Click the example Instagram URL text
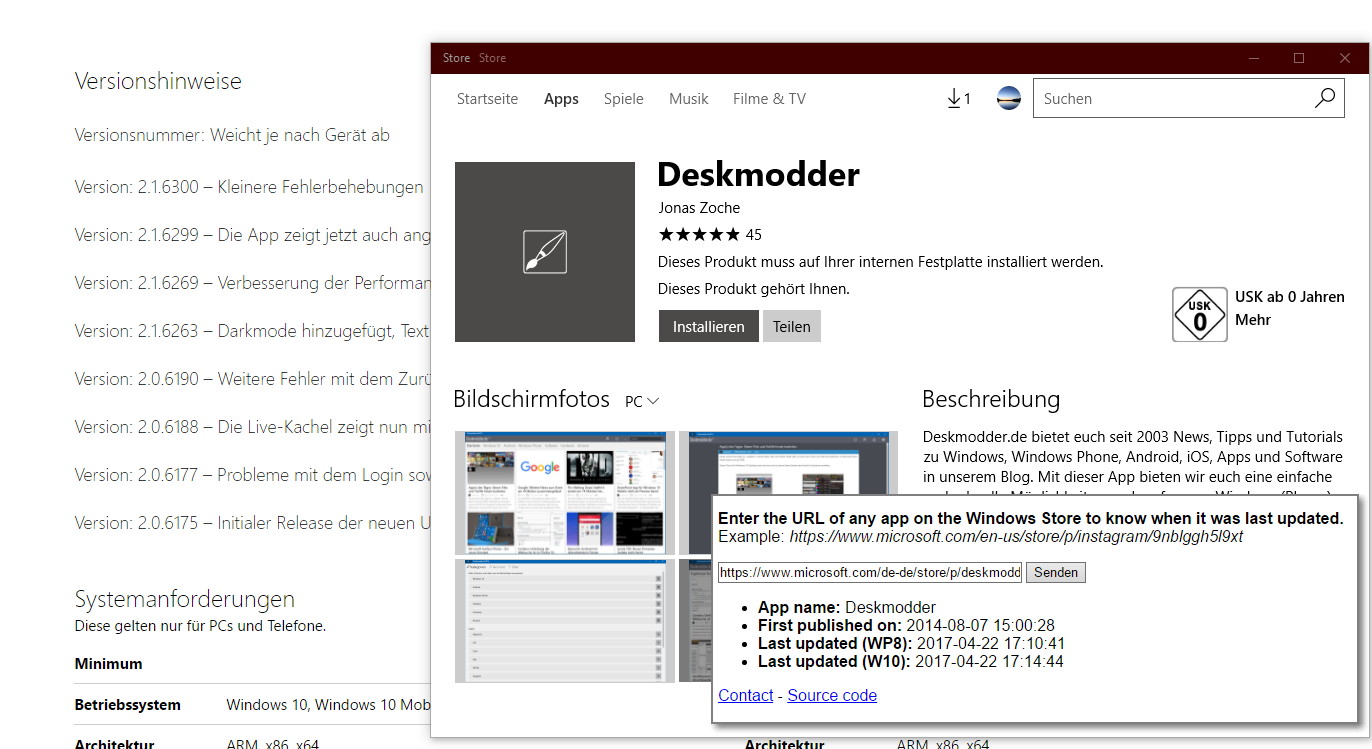This screenshot has width=1372, height=749. (x=1016, y=537)
